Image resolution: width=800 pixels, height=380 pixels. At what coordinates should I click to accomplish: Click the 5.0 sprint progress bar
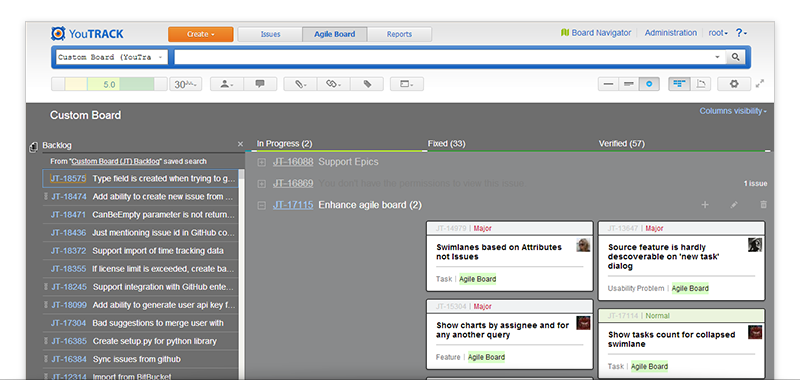coord(109,84)
